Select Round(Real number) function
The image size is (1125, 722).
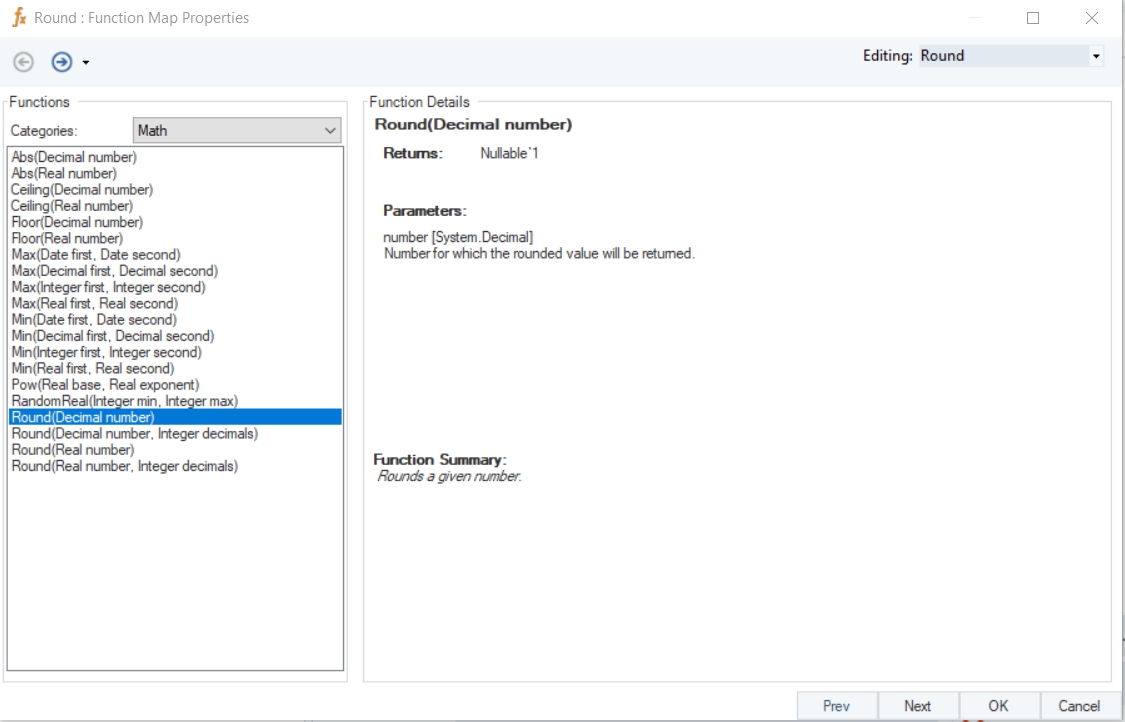tap(72, 450)
